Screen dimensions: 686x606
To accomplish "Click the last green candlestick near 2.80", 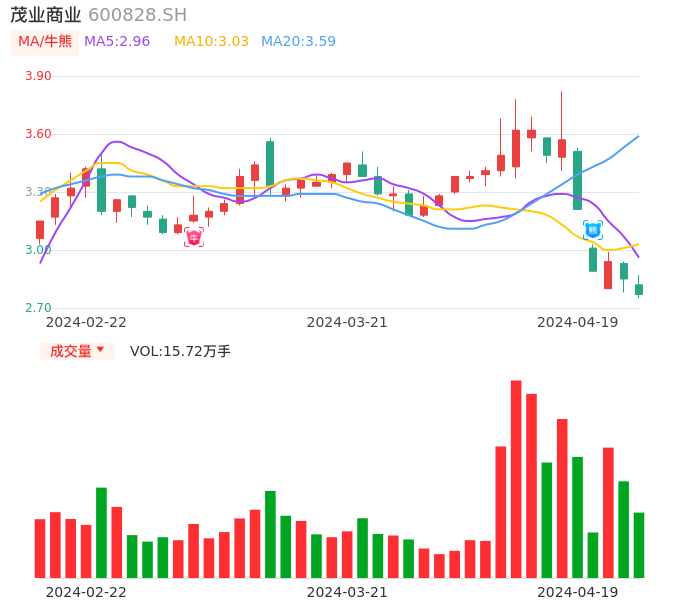I will click(639, 289).
